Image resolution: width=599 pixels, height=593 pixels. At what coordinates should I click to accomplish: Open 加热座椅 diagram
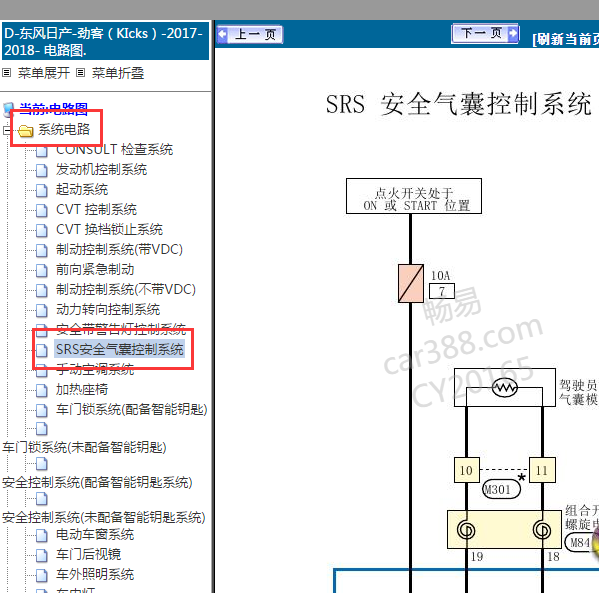coord(82,389)
